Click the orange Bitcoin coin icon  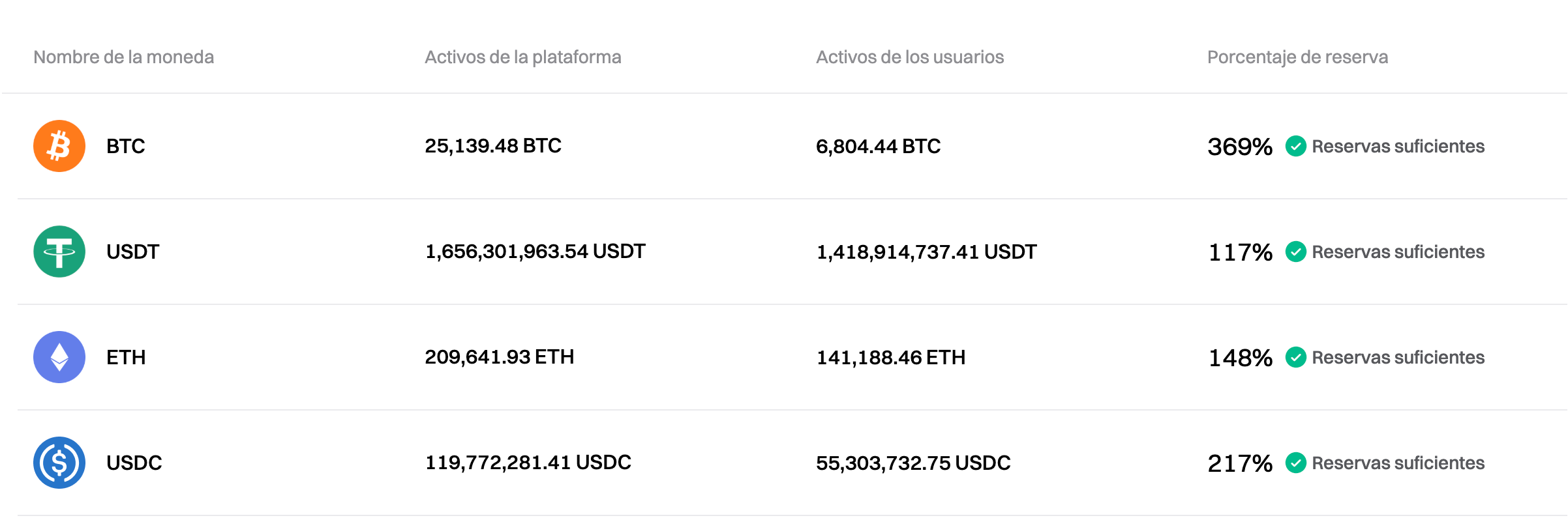59,146
